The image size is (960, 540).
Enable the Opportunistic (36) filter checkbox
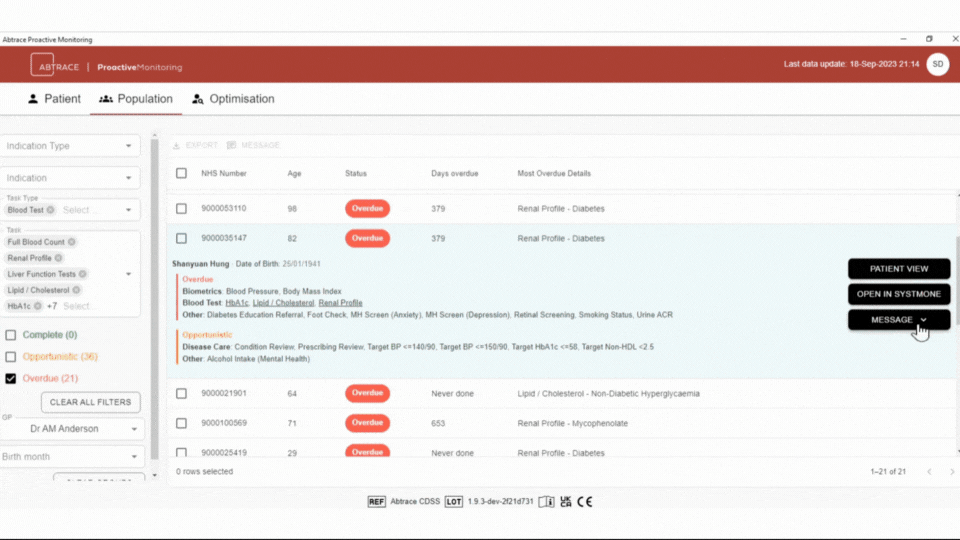click(11, 357)
